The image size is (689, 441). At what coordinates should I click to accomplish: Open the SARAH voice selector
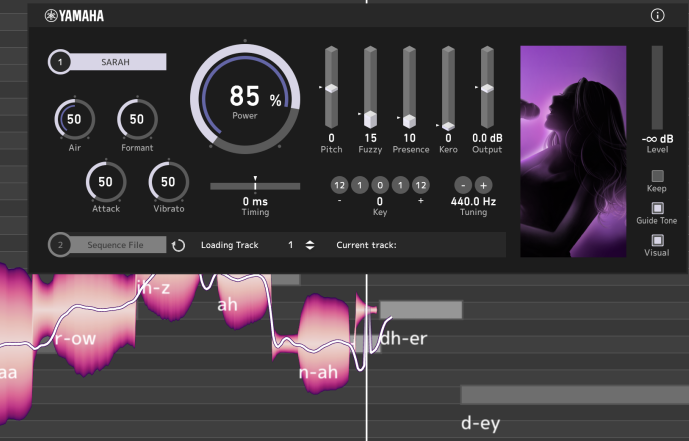pyautogui.click(x=115, y=62)
